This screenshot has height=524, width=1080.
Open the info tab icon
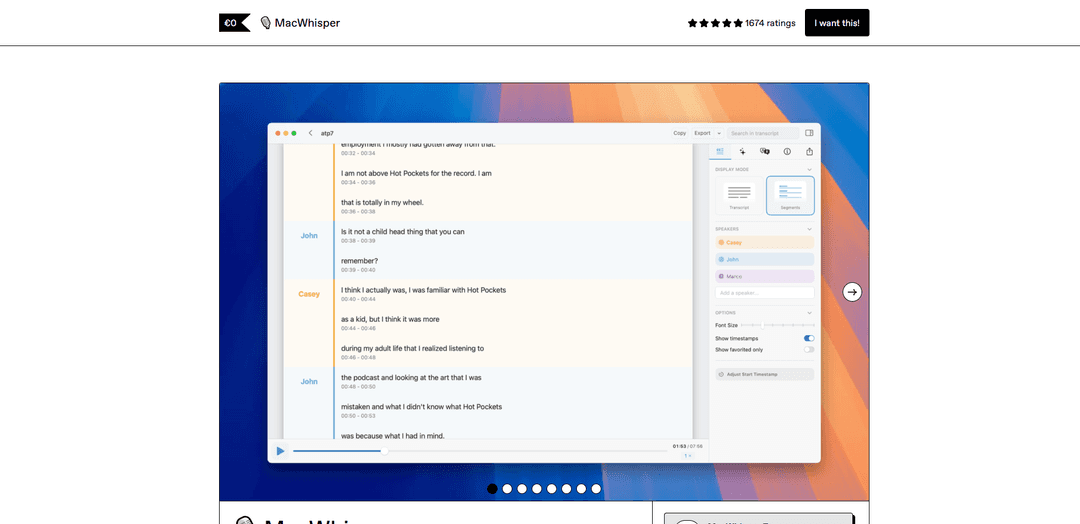point(787,151)
